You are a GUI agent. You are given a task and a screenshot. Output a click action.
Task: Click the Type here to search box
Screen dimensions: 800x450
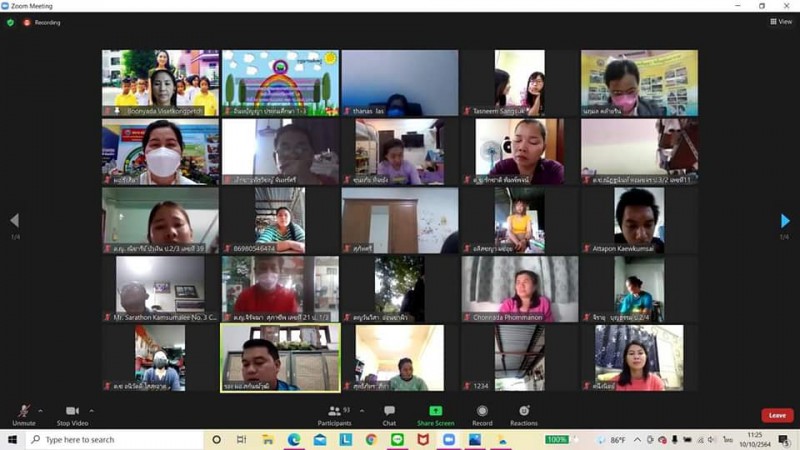(114, 439)
